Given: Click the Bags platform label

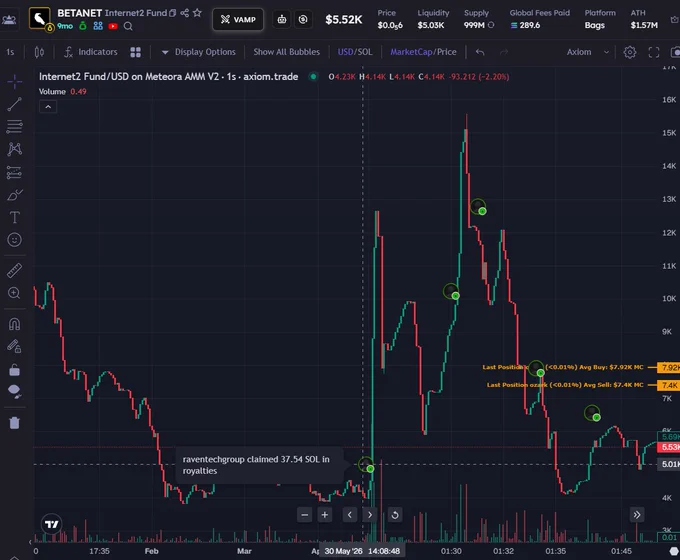Looking at the screenshot, I should 595,25.
